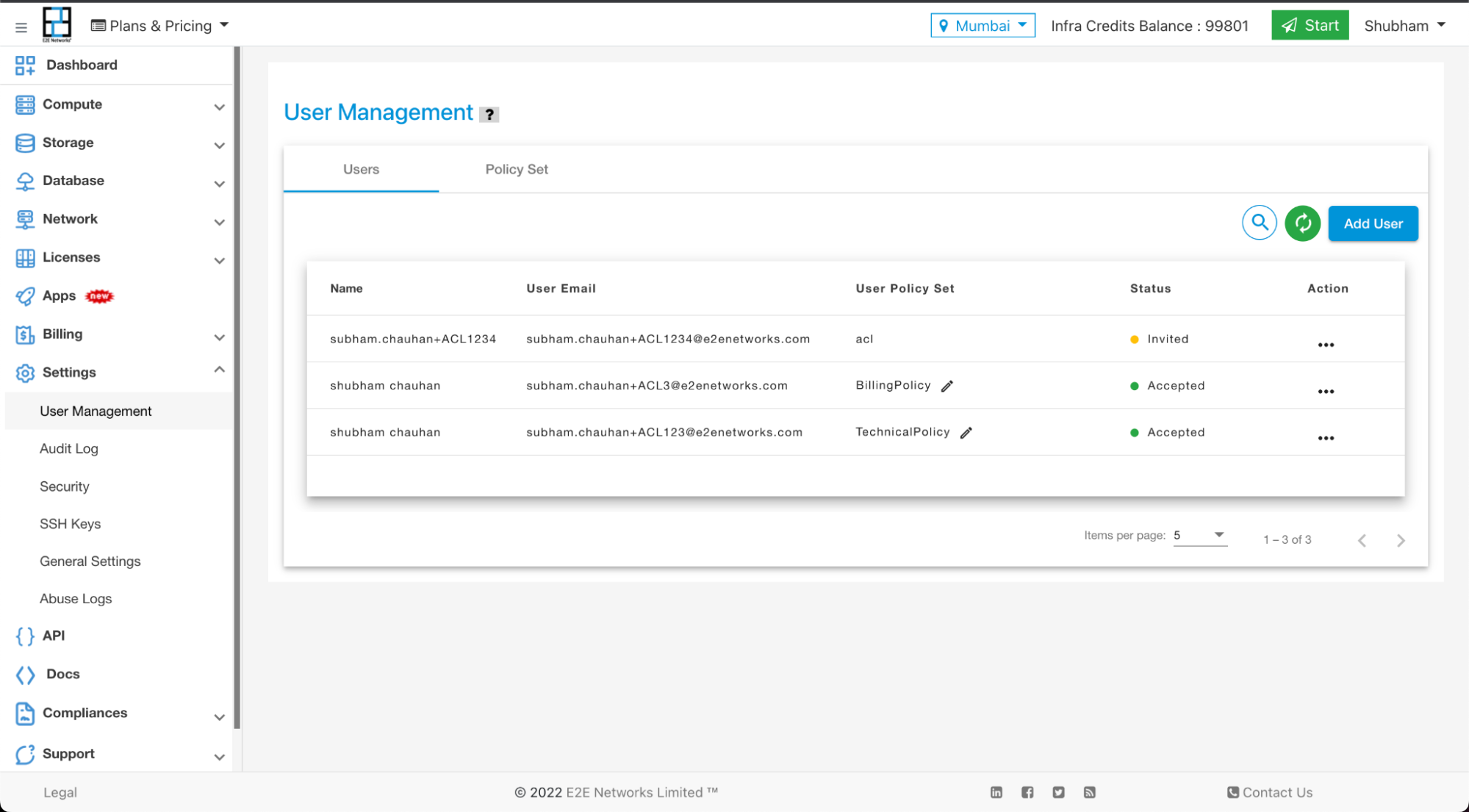Click the Add User button
Screen dimensions: 1469x812
pyautogui.click(x=1373, y=223)
